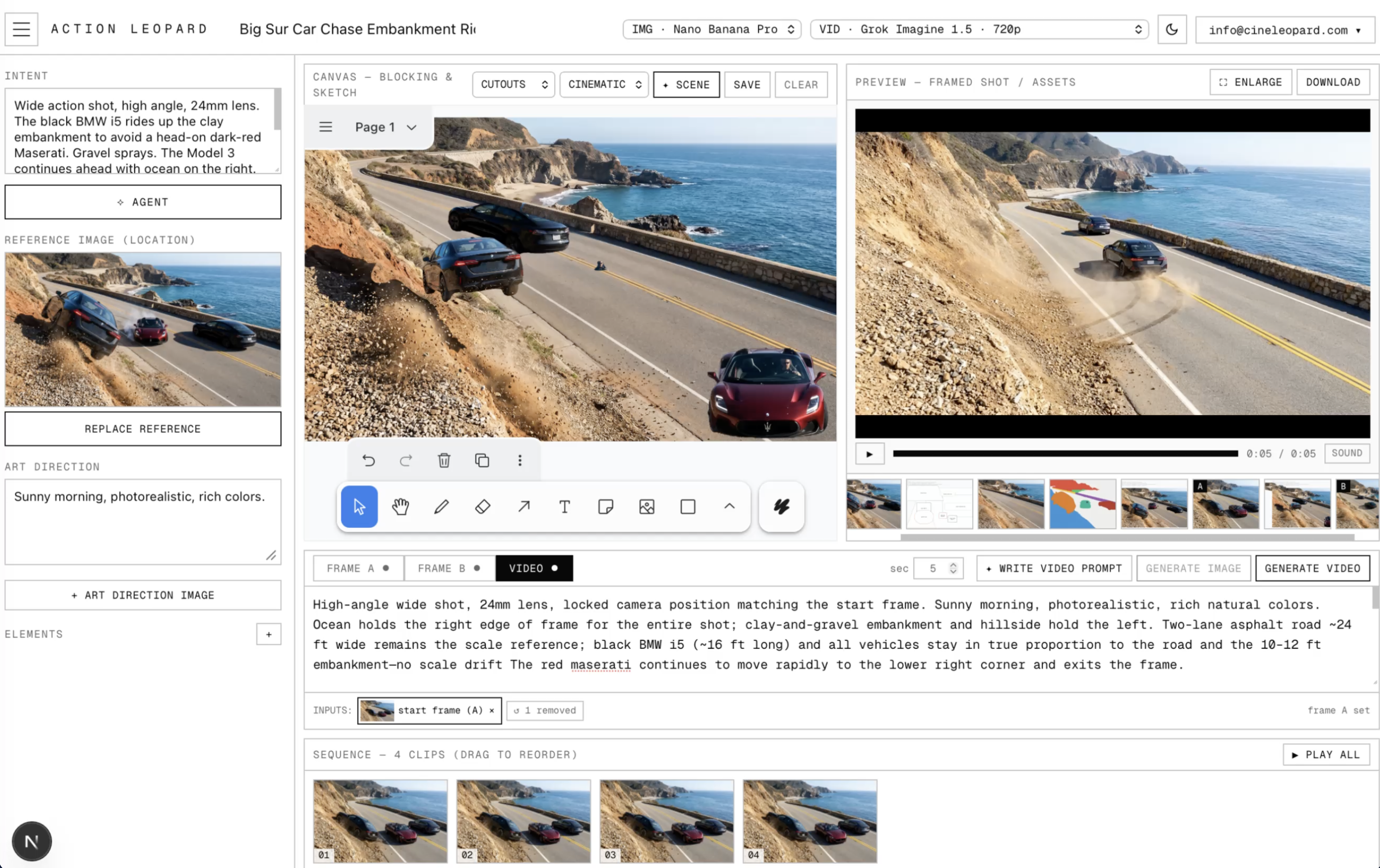Open the three-dot more options menu

520,460
